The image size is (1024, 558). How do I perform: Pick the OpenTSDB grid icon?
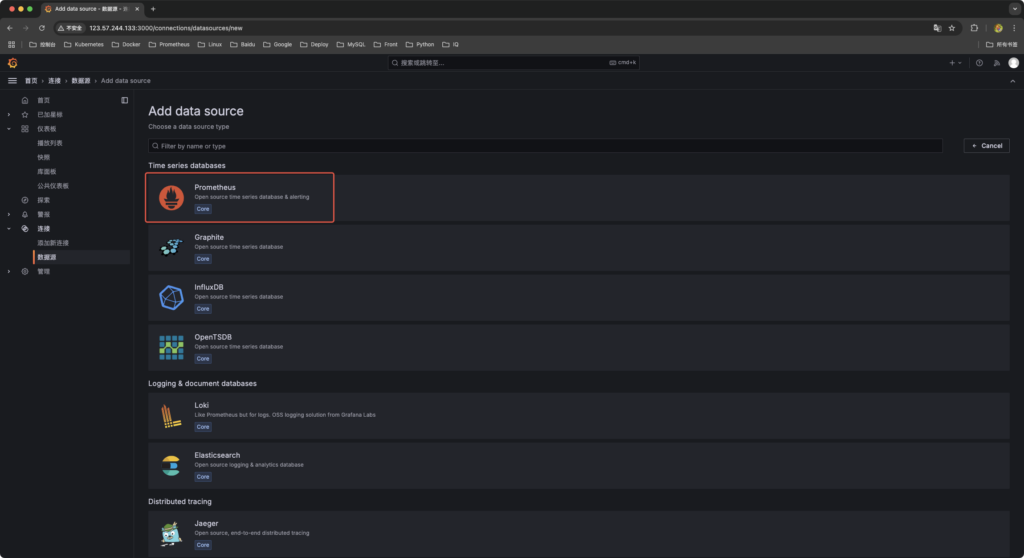click(171, 347)
